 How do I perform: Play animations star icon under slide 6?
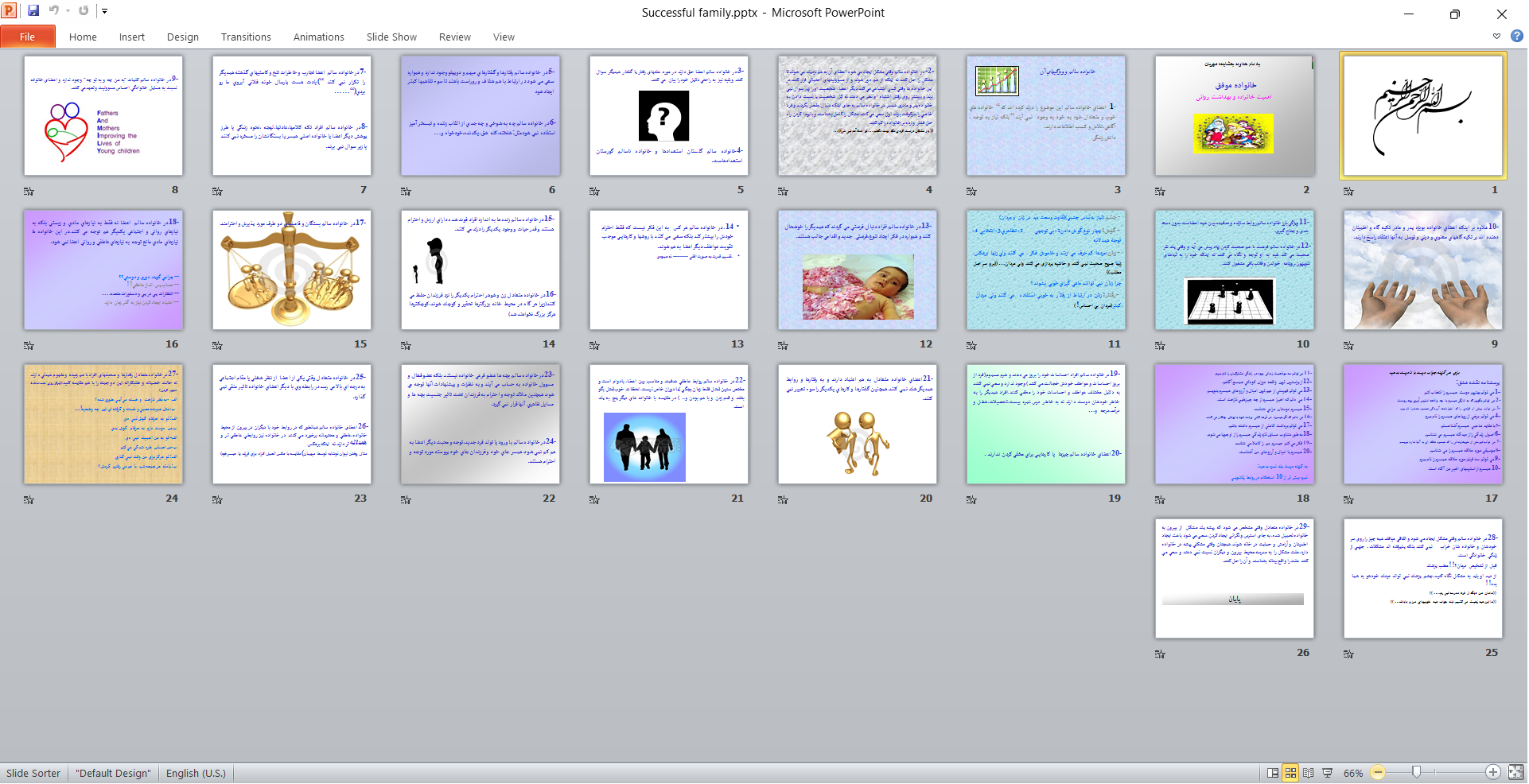(406, 191)
